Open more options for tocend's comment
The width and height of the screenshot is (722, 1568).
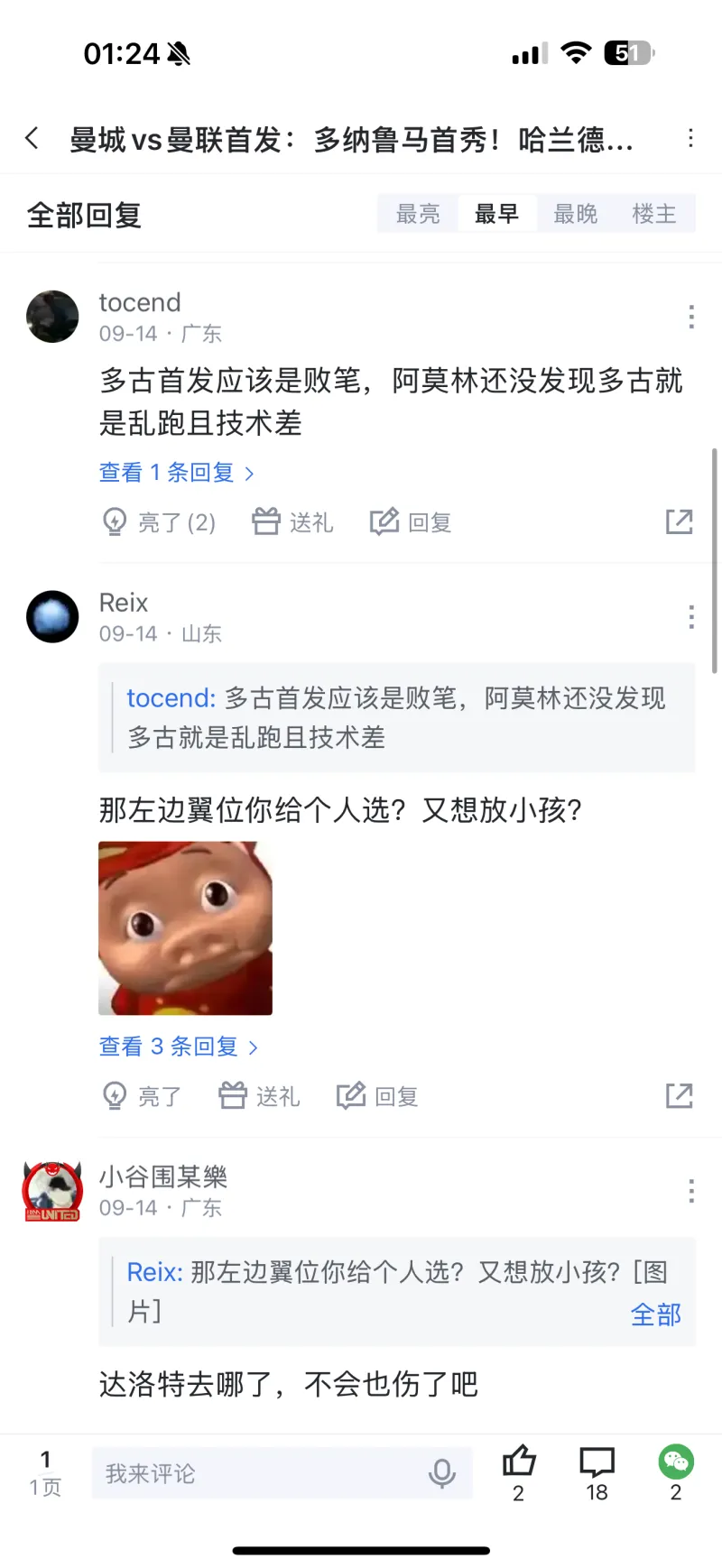point(691,317)
